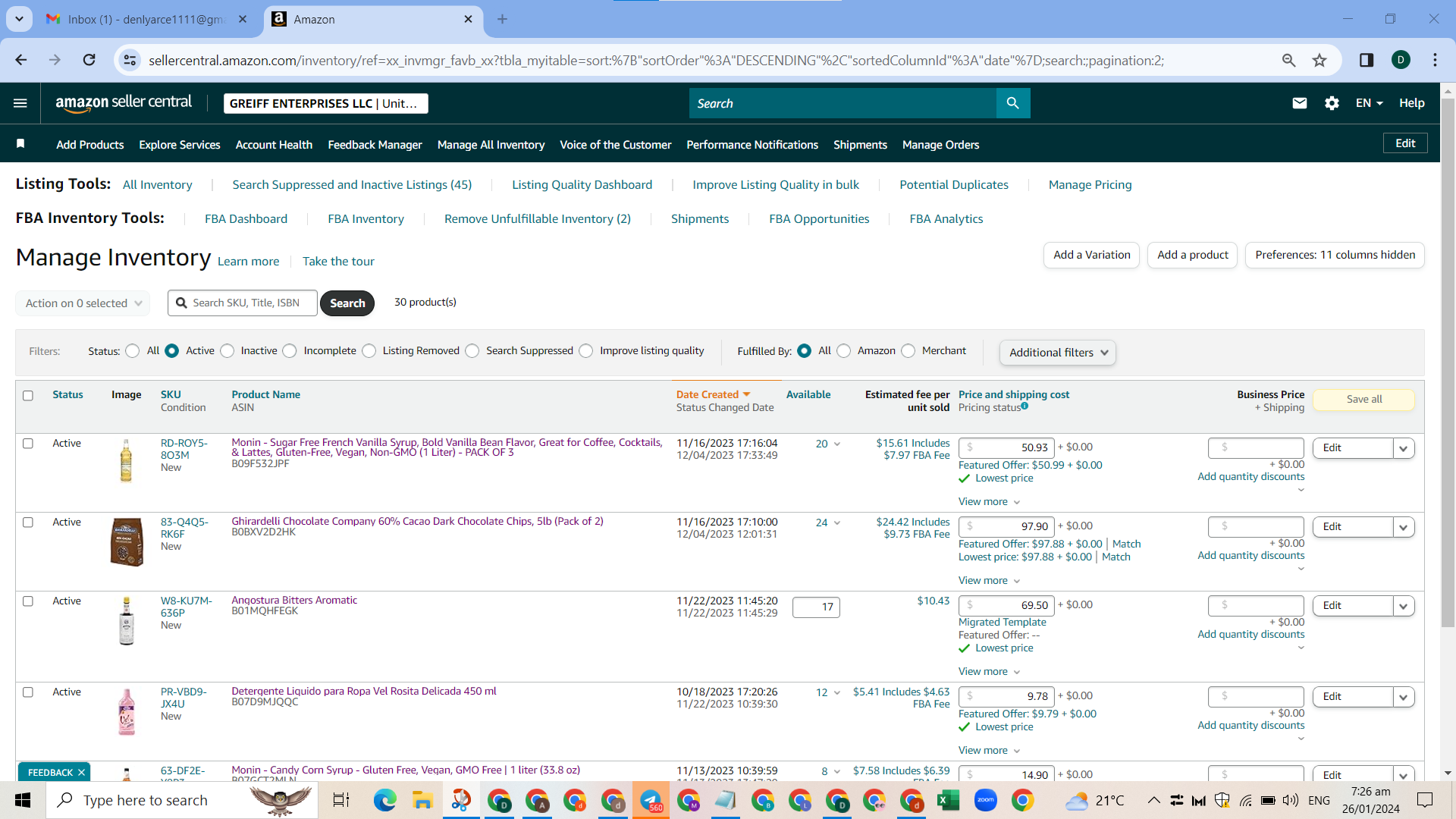Select the Inactive status filter
This screenshot has height=819, width=1456.
point(227,351)
